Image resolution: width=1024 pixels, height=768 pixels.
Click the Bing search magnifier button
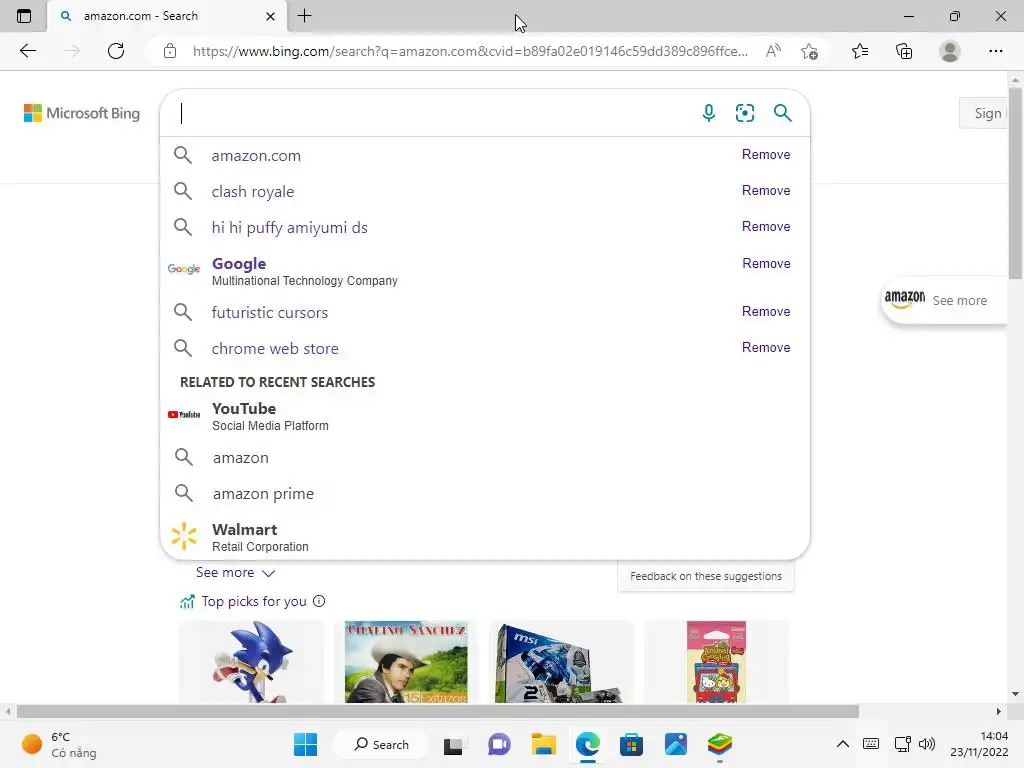(x=782, y=113)
